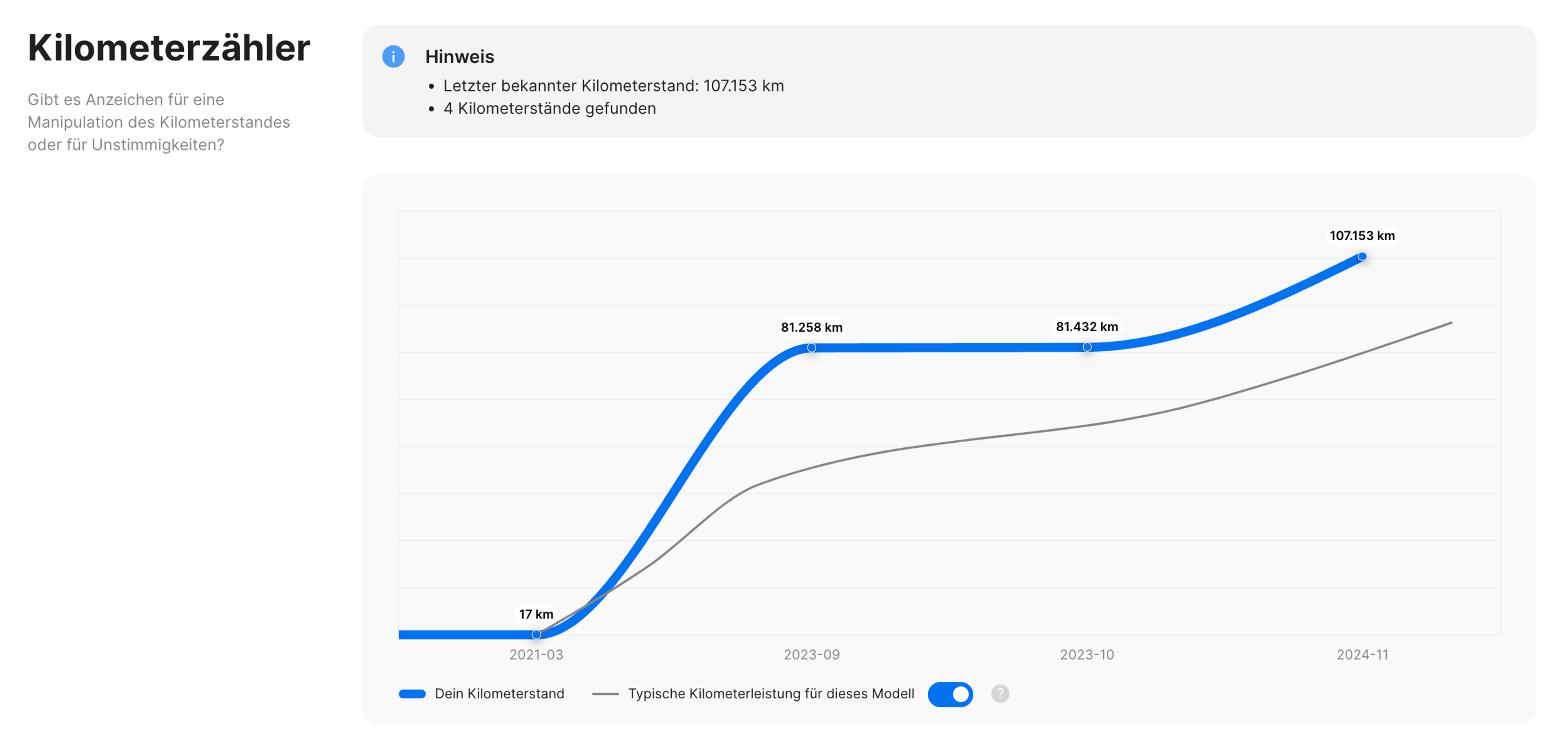Click the Dein Kilometerstand legend label

(499, 693)
